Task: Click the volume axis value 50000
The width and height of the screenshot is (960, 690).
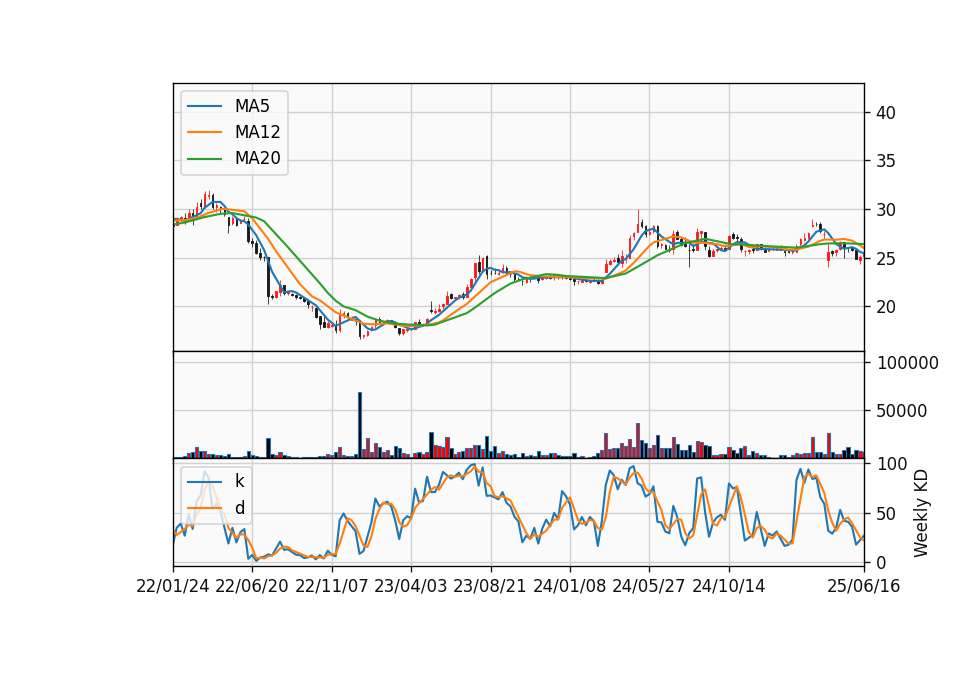Action: coord(902,411)
